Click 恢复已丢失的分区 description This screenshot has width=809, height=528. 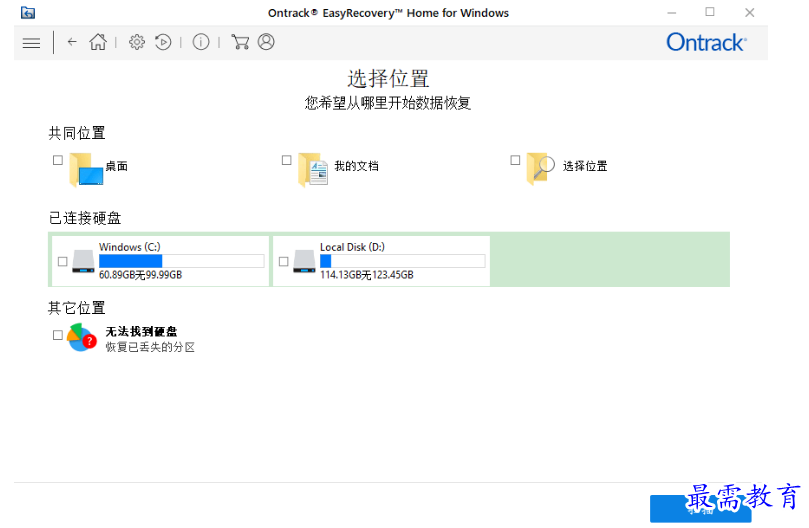tap(150, 347)
